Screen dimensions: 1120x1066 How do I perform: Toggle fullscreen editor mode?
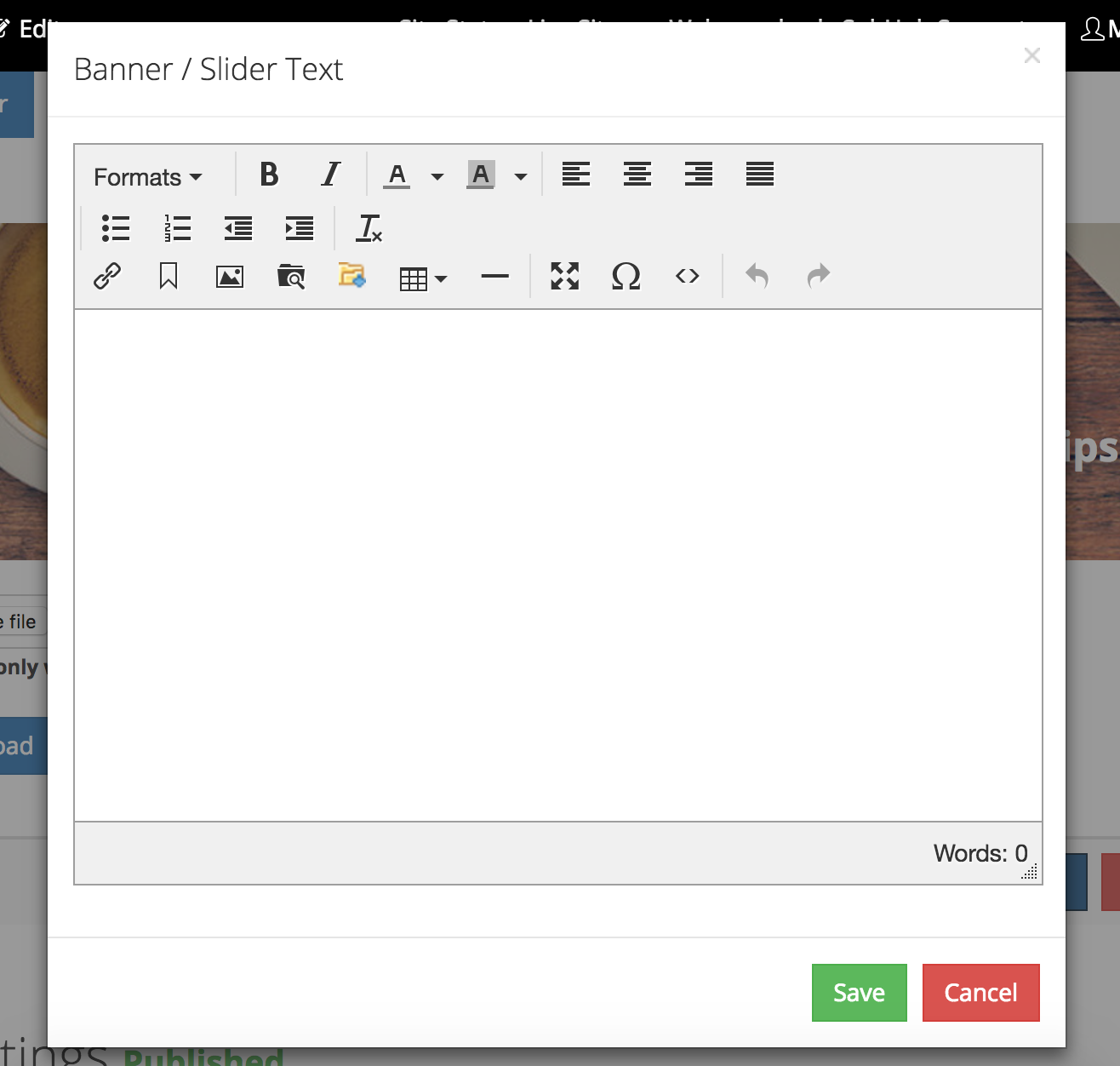point(565,276)
